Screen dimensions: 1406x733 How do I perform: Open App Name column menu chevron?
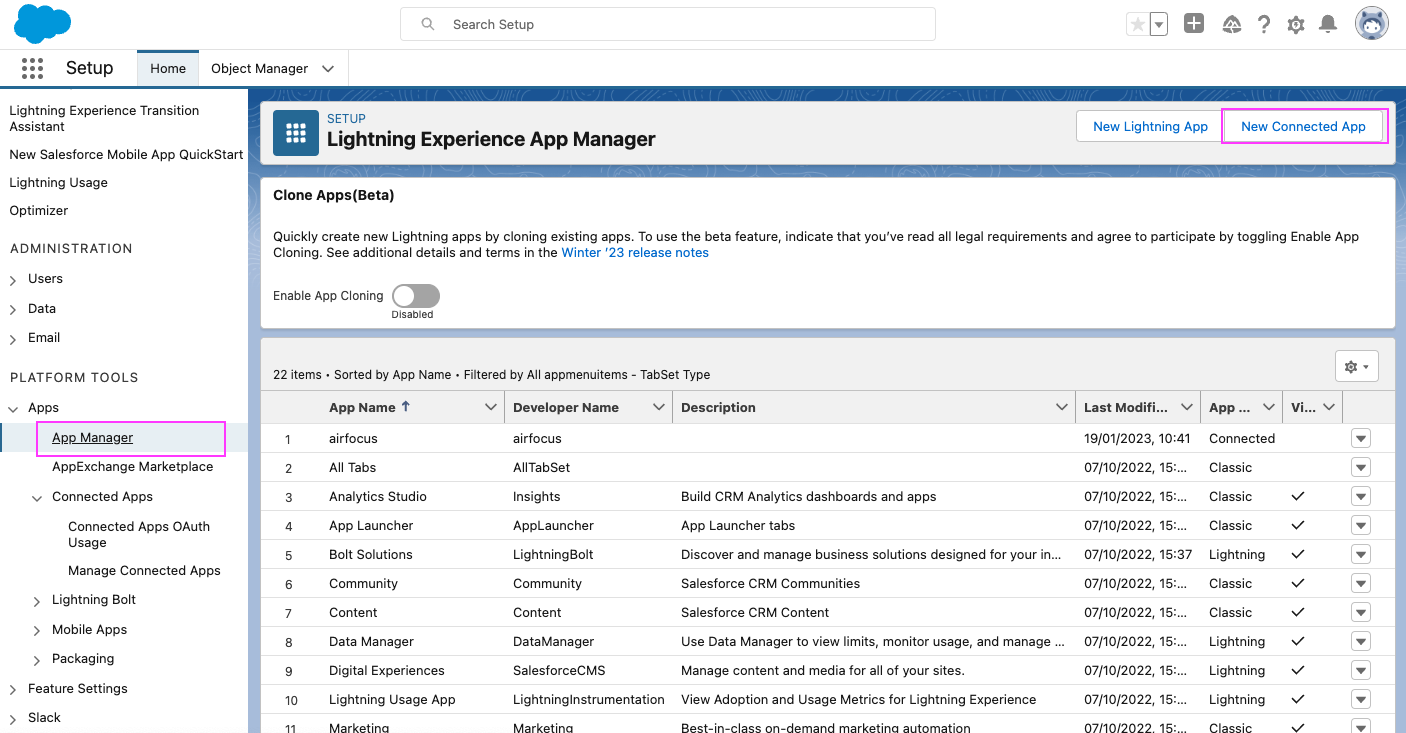pos(490,407)
